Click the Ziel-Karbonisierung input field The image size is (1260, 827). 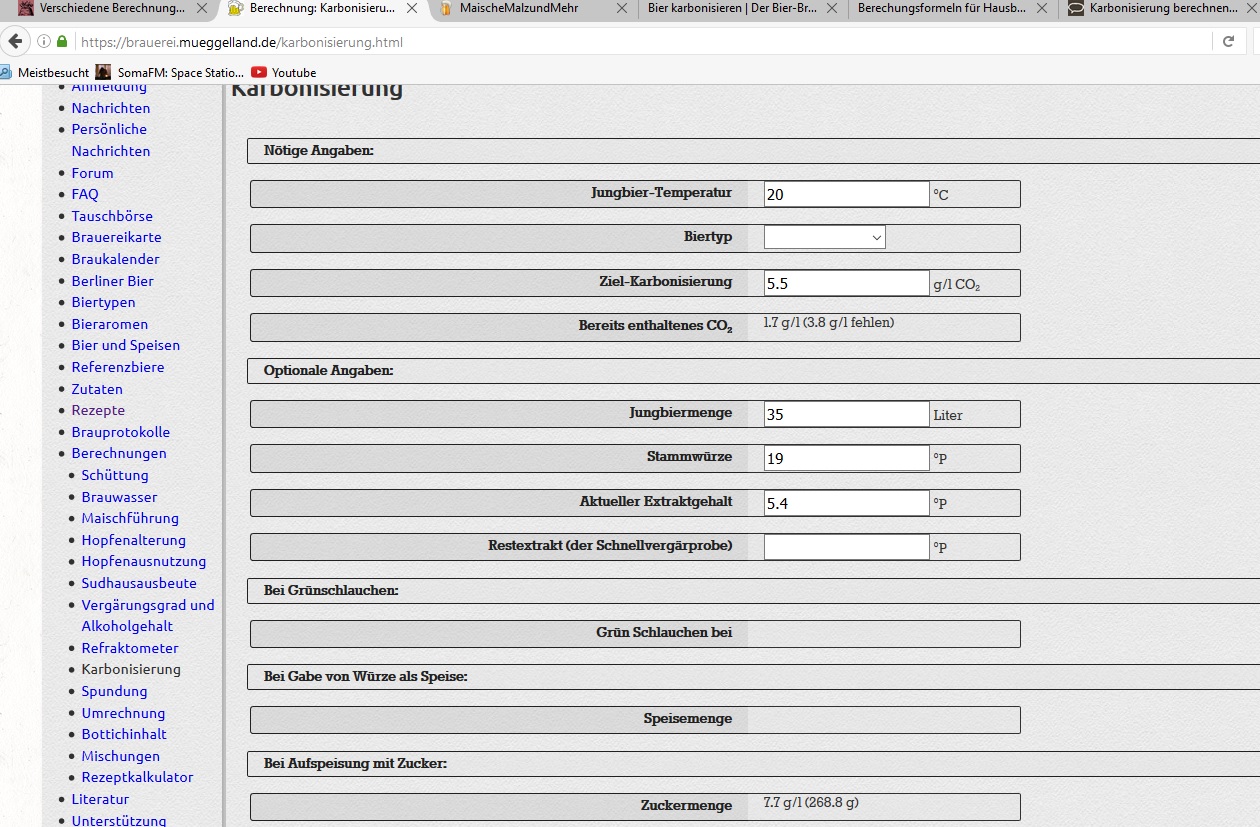(846, 283)
